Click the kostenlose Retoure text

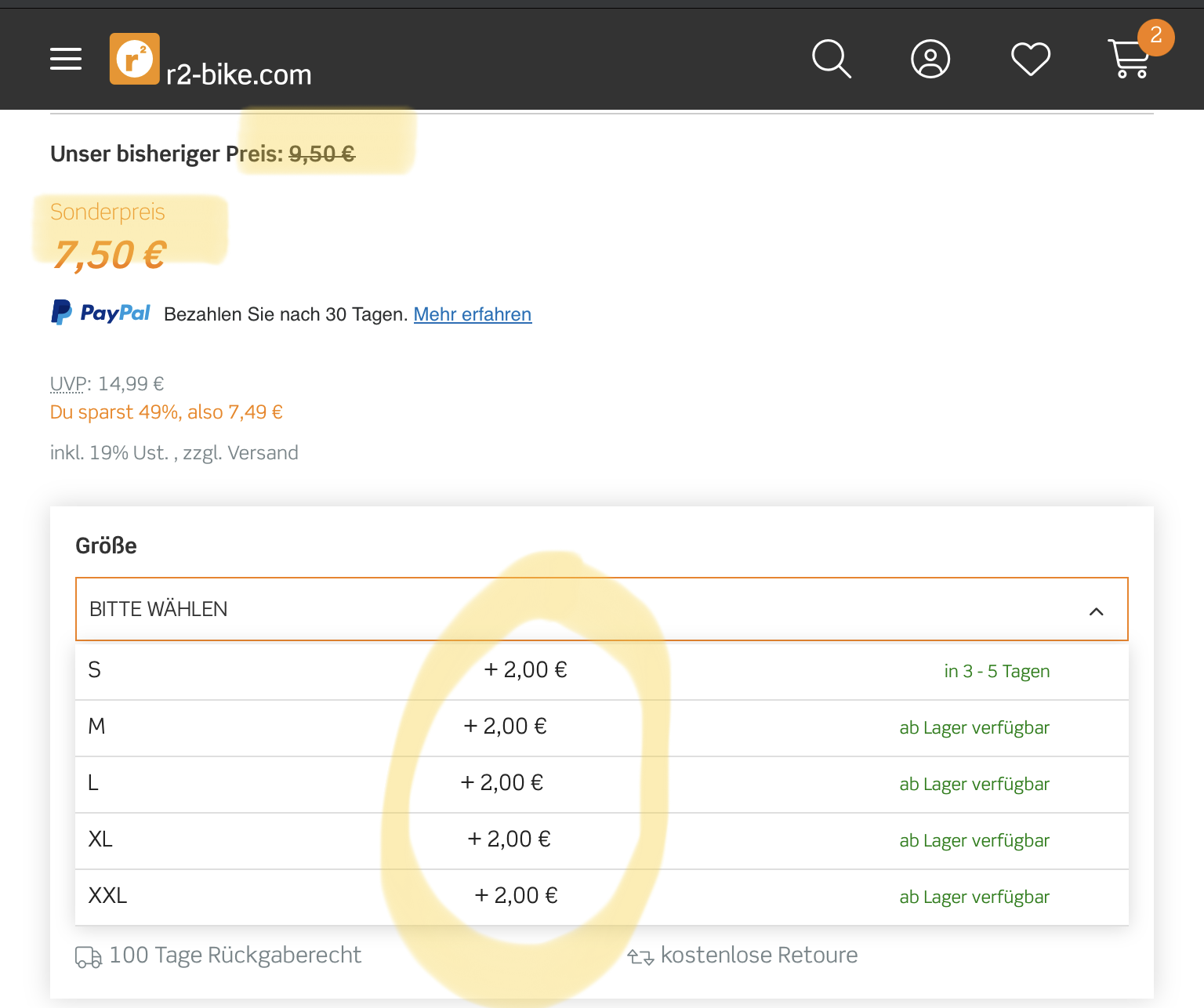[759, 955]
